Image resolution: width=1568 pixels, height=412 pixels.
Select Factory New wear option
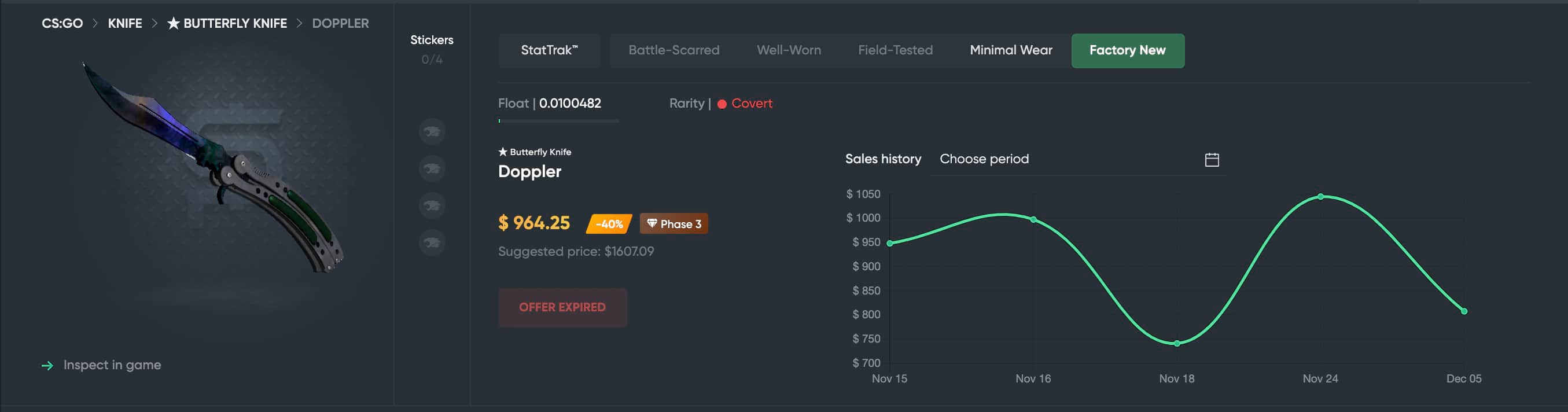(x=1127, y=50)
